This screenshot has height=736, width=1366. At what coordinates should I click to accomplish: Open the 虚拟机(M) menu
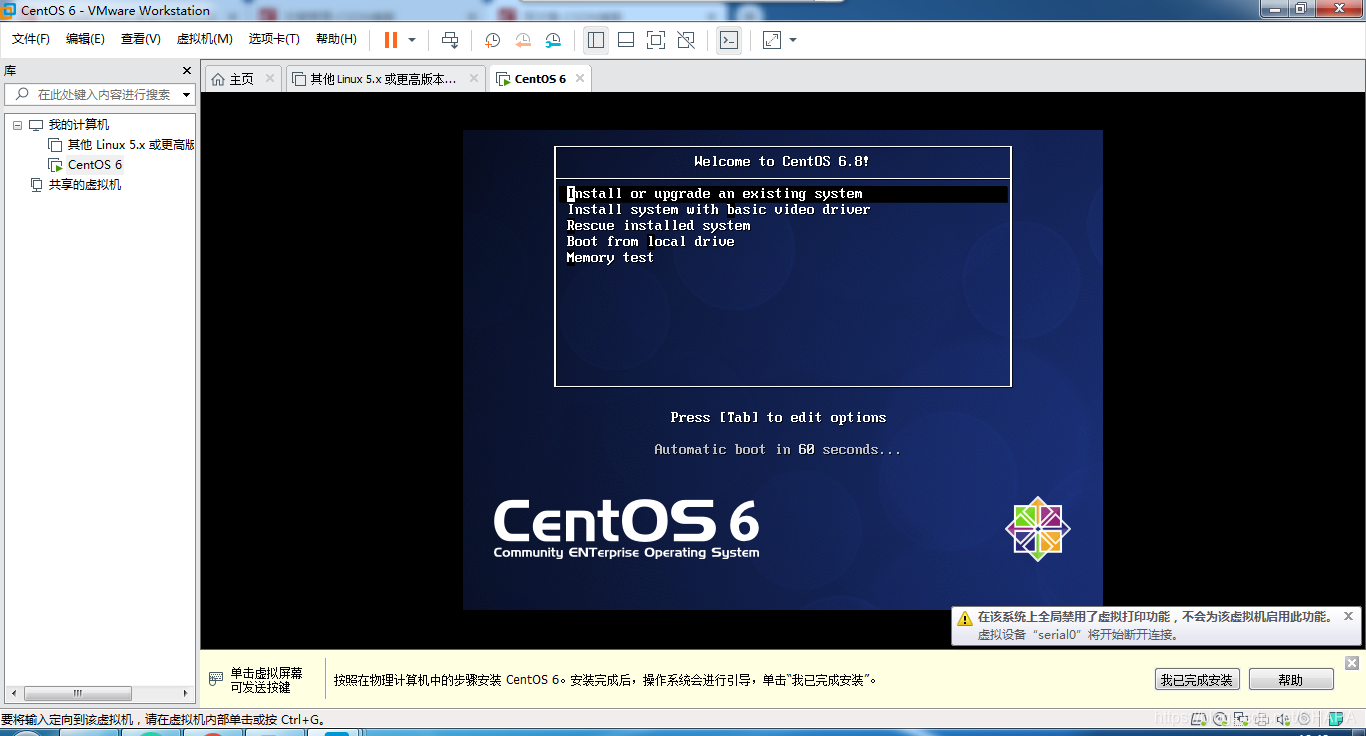click(x=205, y=39)
